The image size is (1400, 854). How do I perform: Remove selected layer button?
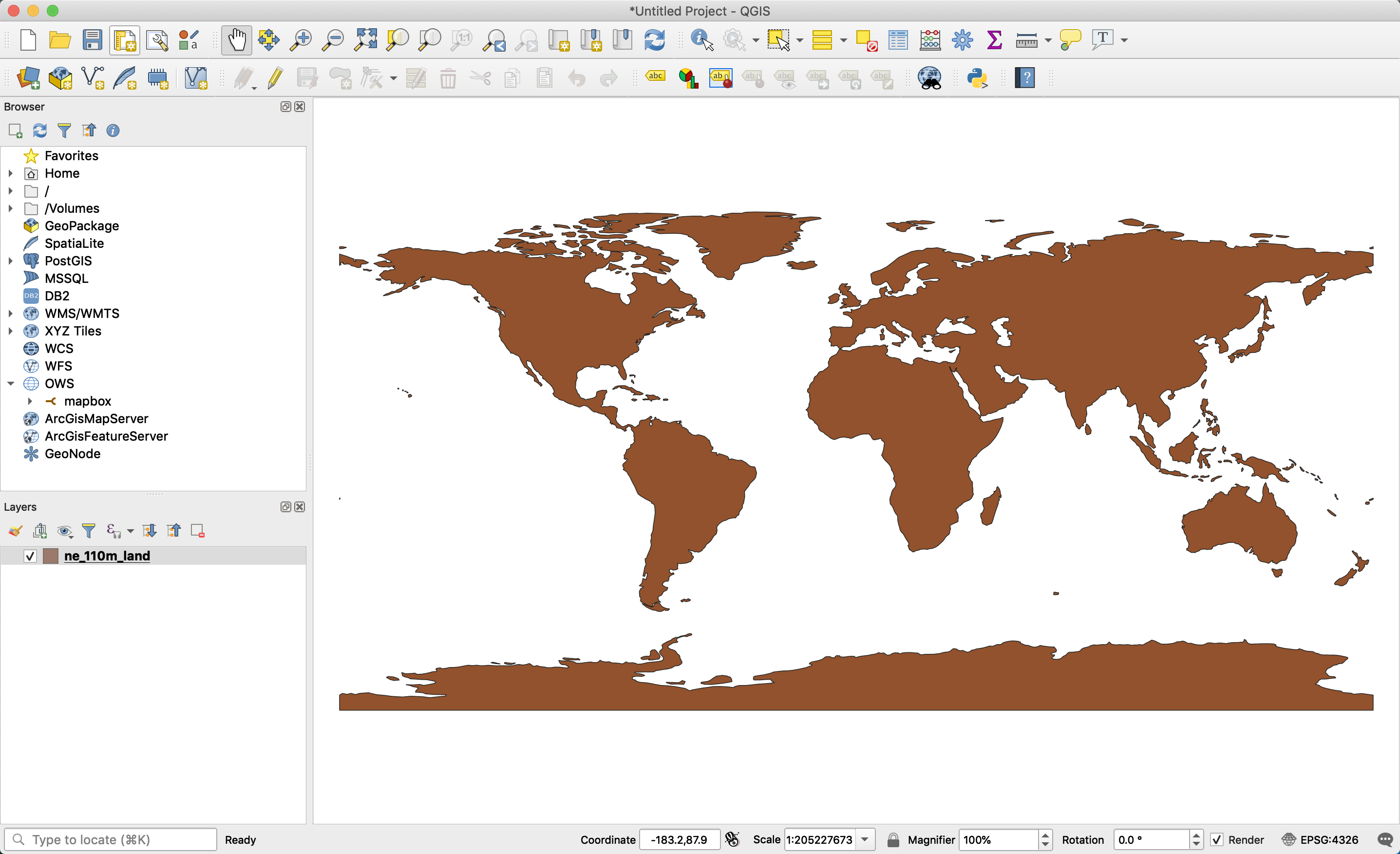pos(198,531)
